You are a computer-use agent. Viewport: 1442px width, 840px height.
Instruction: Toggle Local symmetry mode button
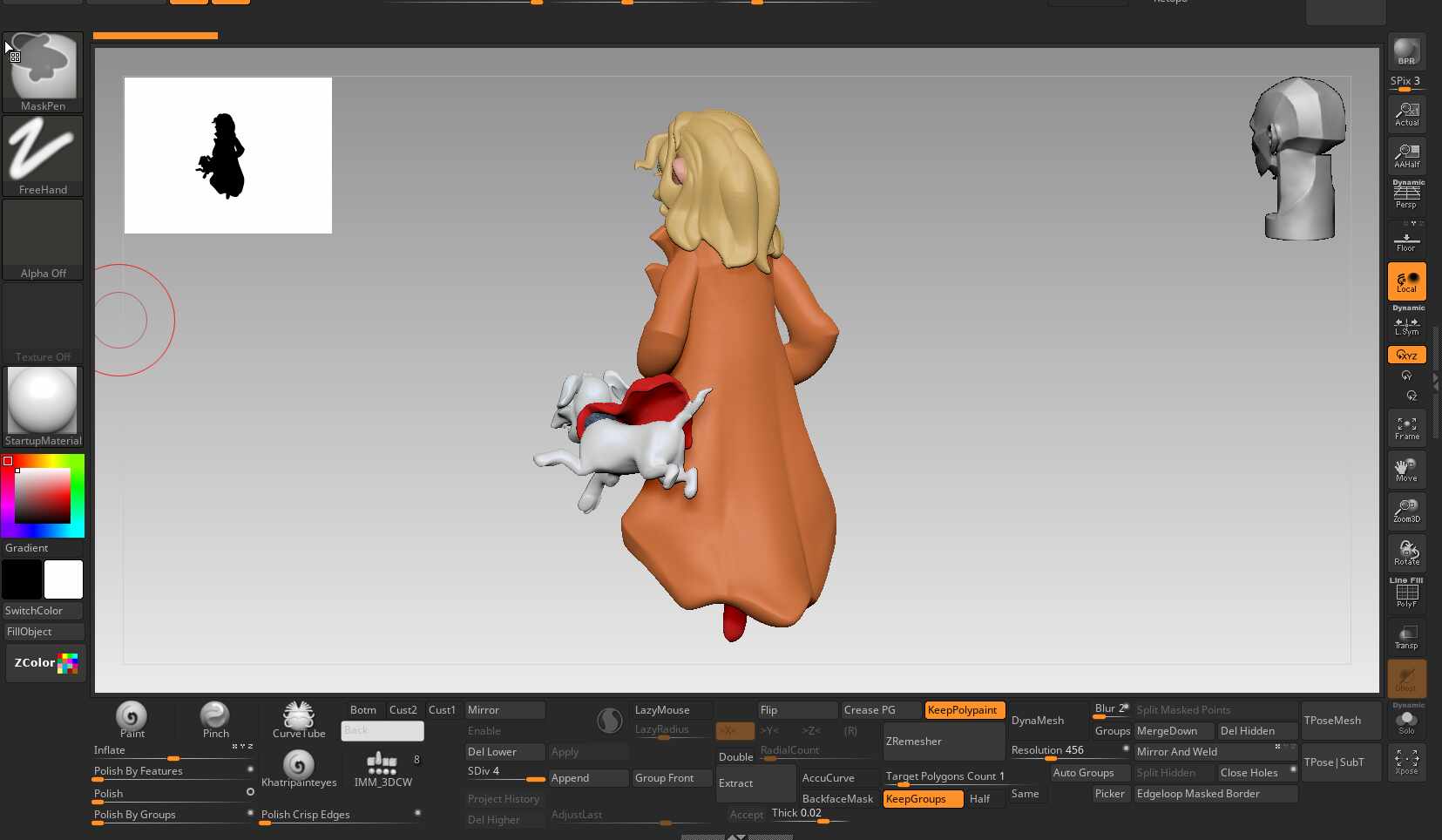click(x=1406, y=282)
